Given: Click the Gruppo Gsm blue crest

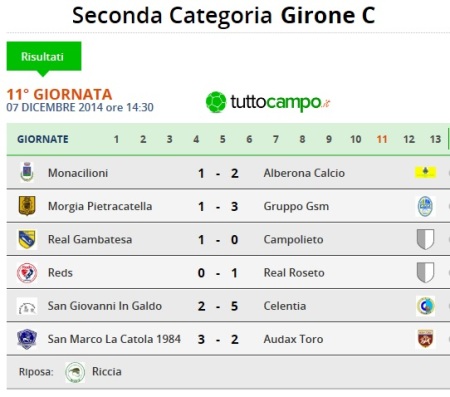Looking at the screenshot, I should (425, 206).
